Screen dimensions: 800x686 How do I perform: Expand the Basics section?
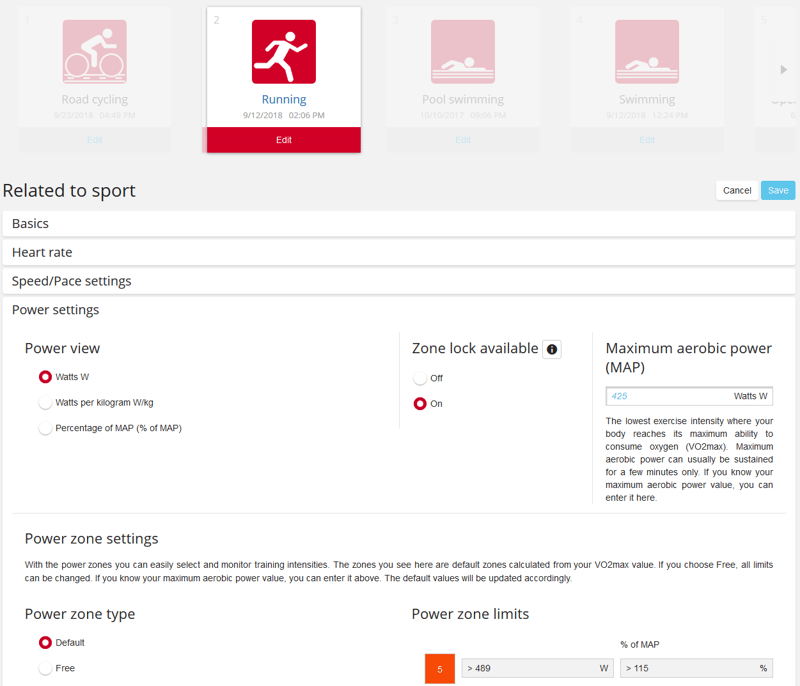tap(398, 223)
